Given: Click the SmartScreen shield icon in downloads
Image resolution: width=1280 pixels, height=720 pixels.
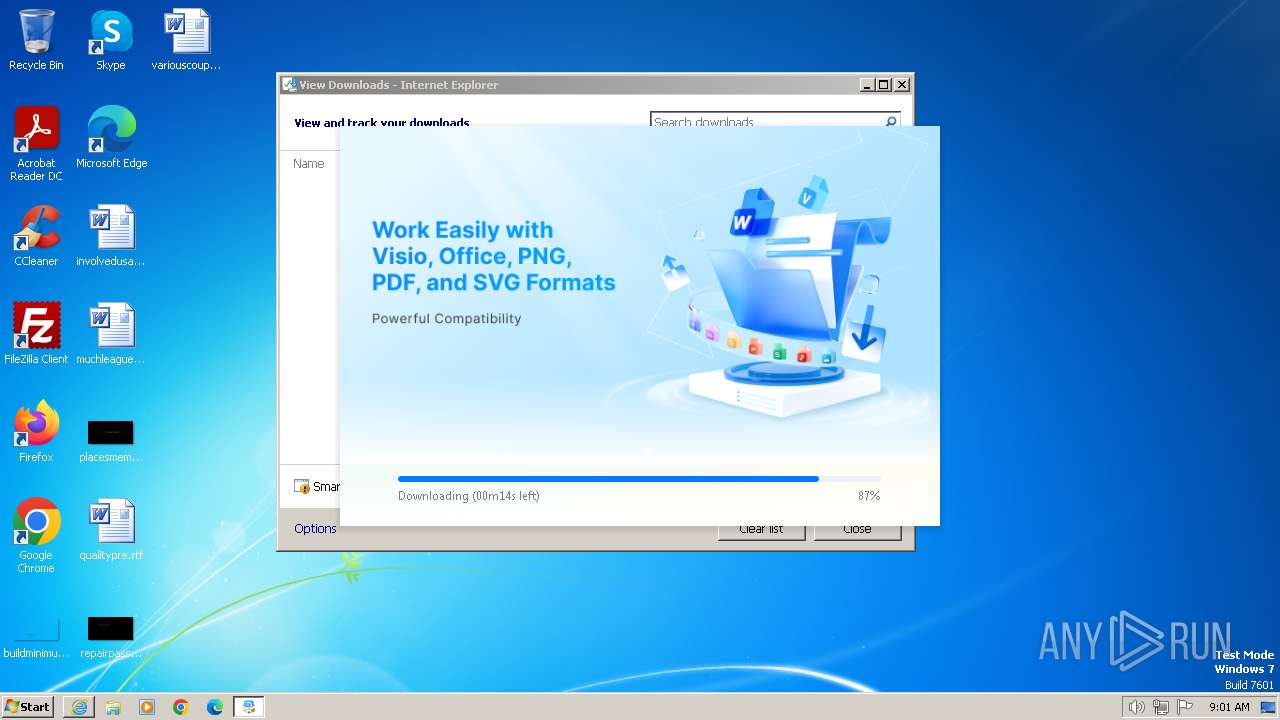Looking at the screenshot, I should (x=302, y=487).
